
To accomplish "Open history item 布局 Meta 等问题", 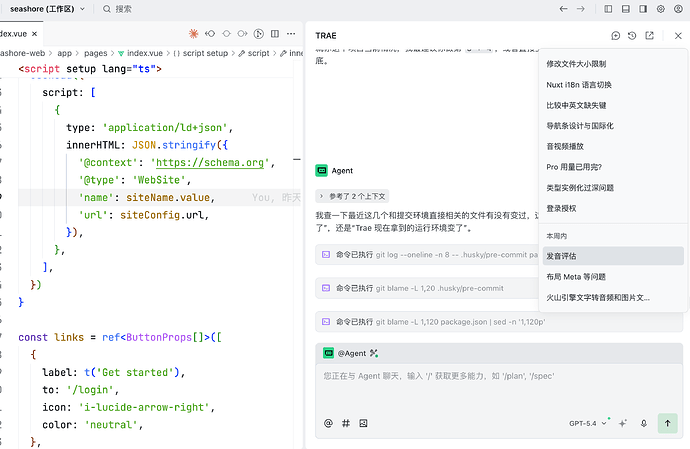I will point(613,277).
